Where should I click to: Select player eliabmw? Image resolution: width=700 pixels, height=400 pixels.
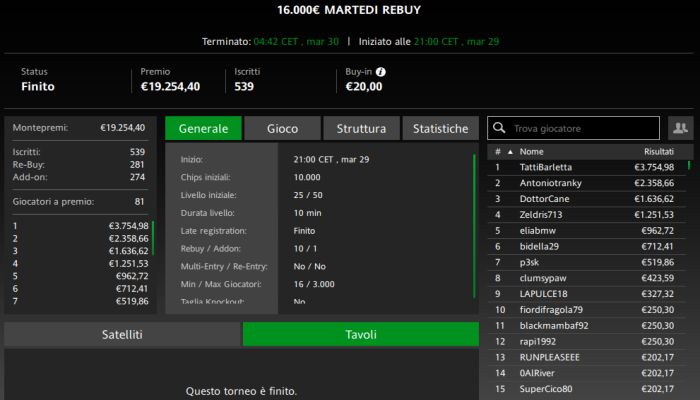[587, 231]
